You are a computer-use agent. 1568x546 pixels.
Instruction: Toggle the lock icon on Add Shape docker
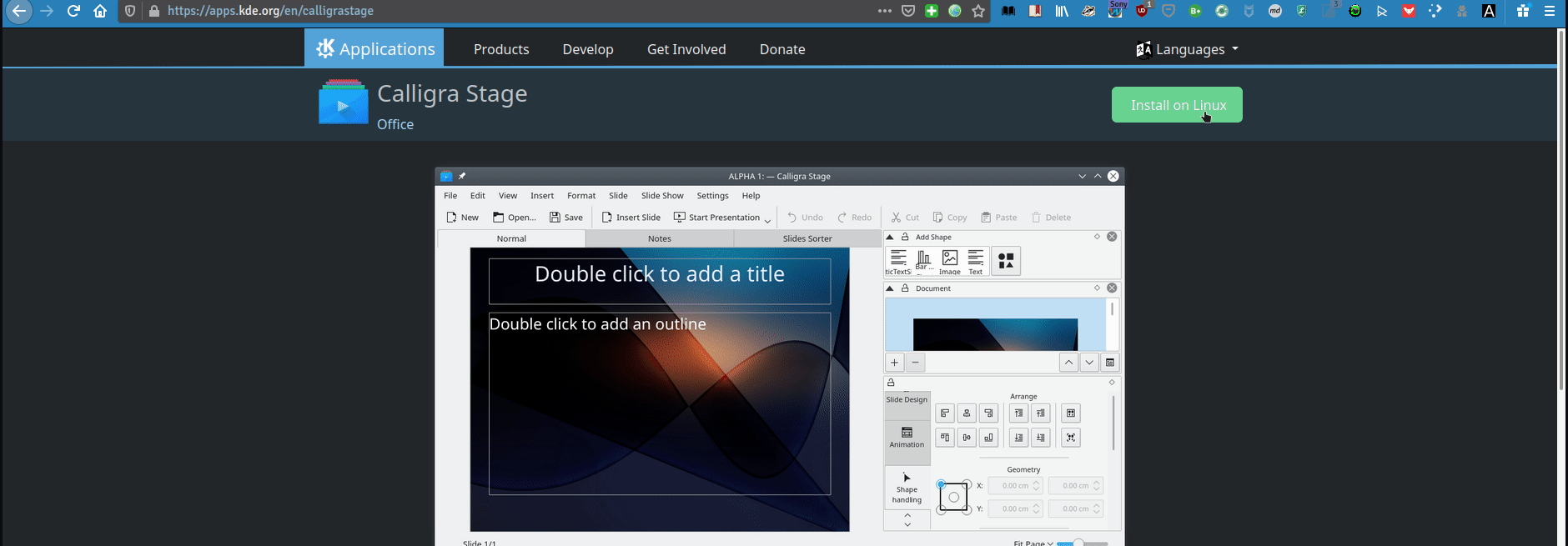click(905, 237)
